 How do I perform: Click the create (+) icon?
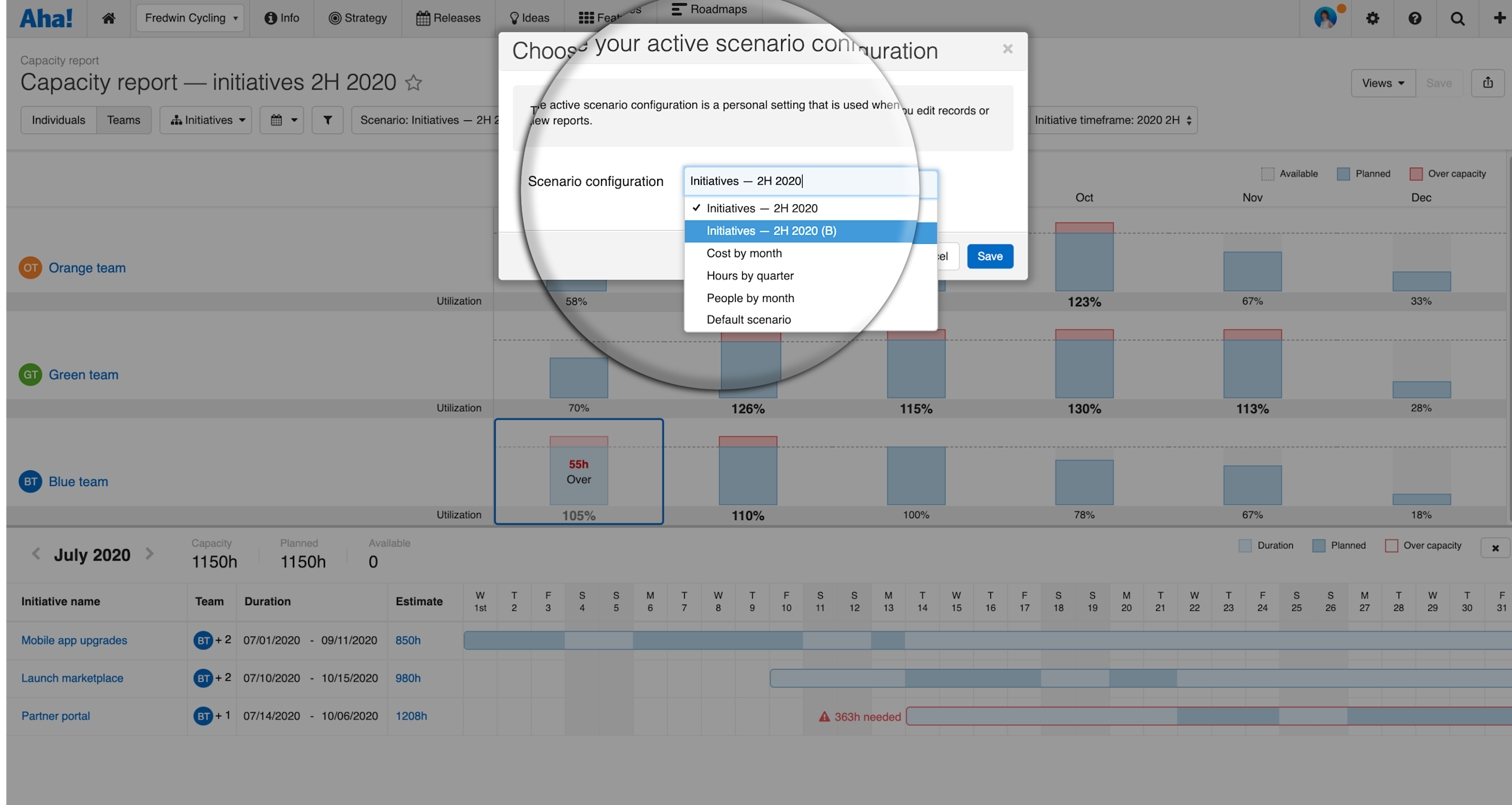tap(1499, 18)
